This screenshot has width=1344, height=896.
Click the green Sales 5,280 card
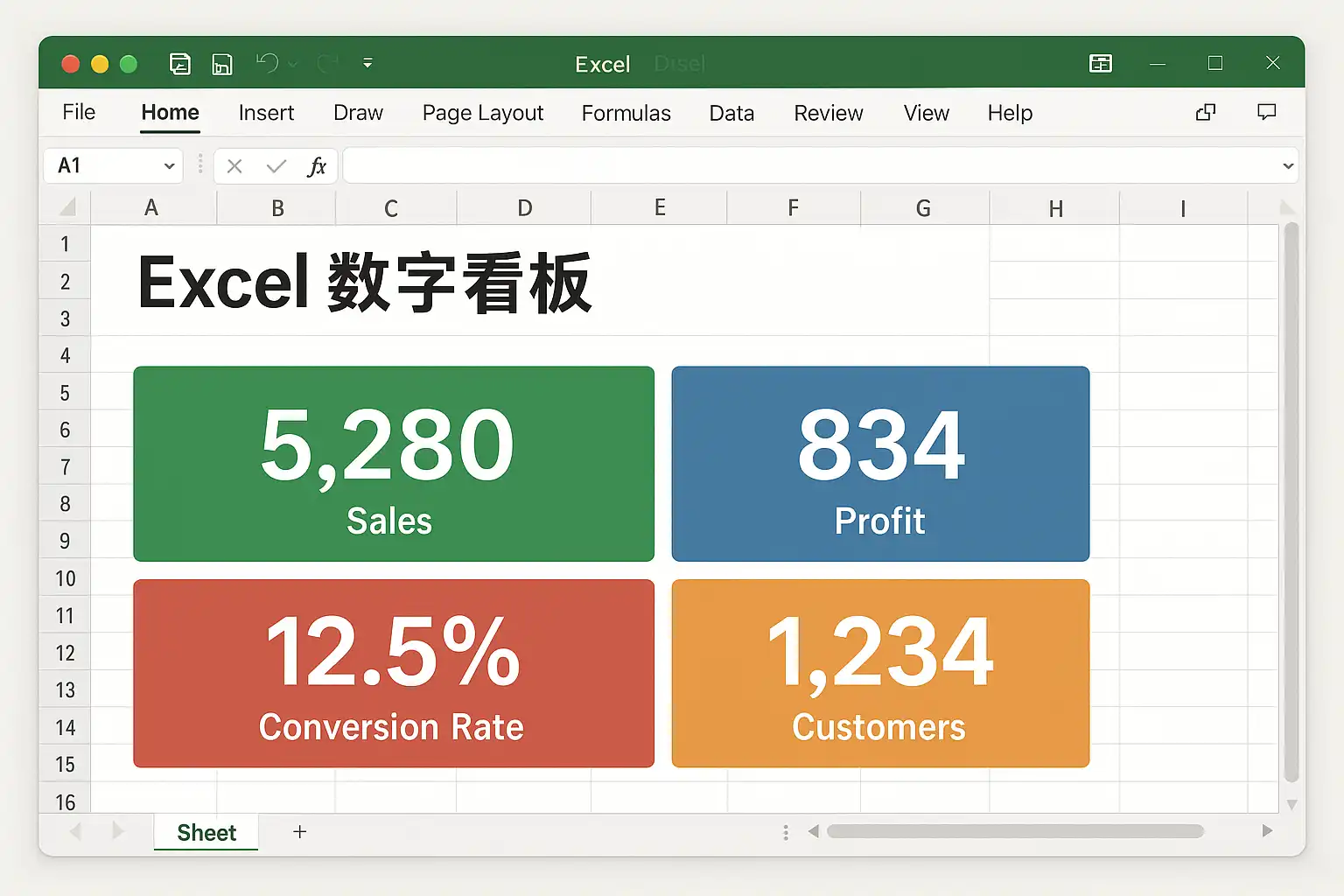tap(394, 464)
